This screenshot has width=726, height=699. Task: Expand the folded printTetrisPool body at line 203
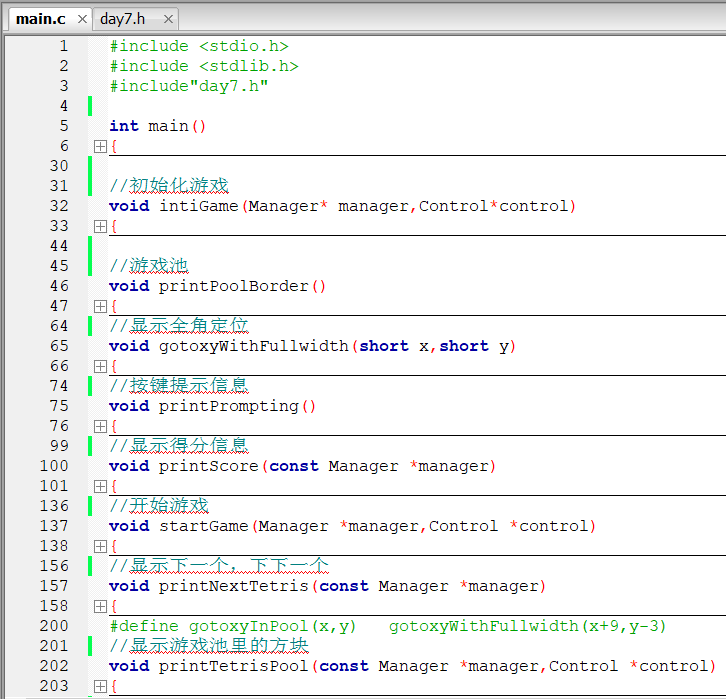tap(100, 686)
